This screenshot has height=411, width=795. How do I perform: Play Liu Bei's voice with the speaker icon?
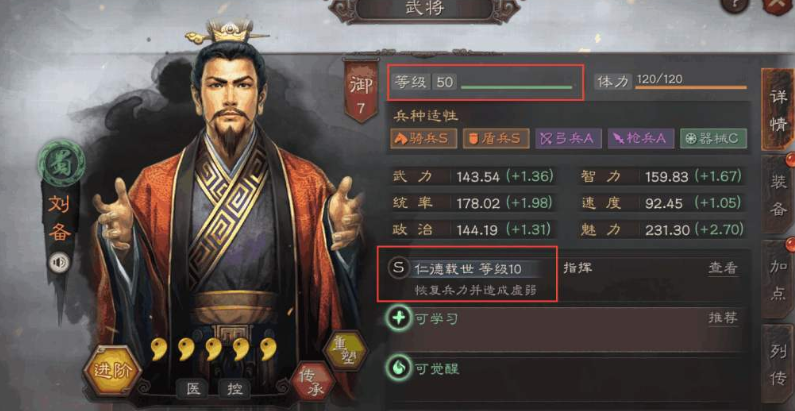[59, 263]
